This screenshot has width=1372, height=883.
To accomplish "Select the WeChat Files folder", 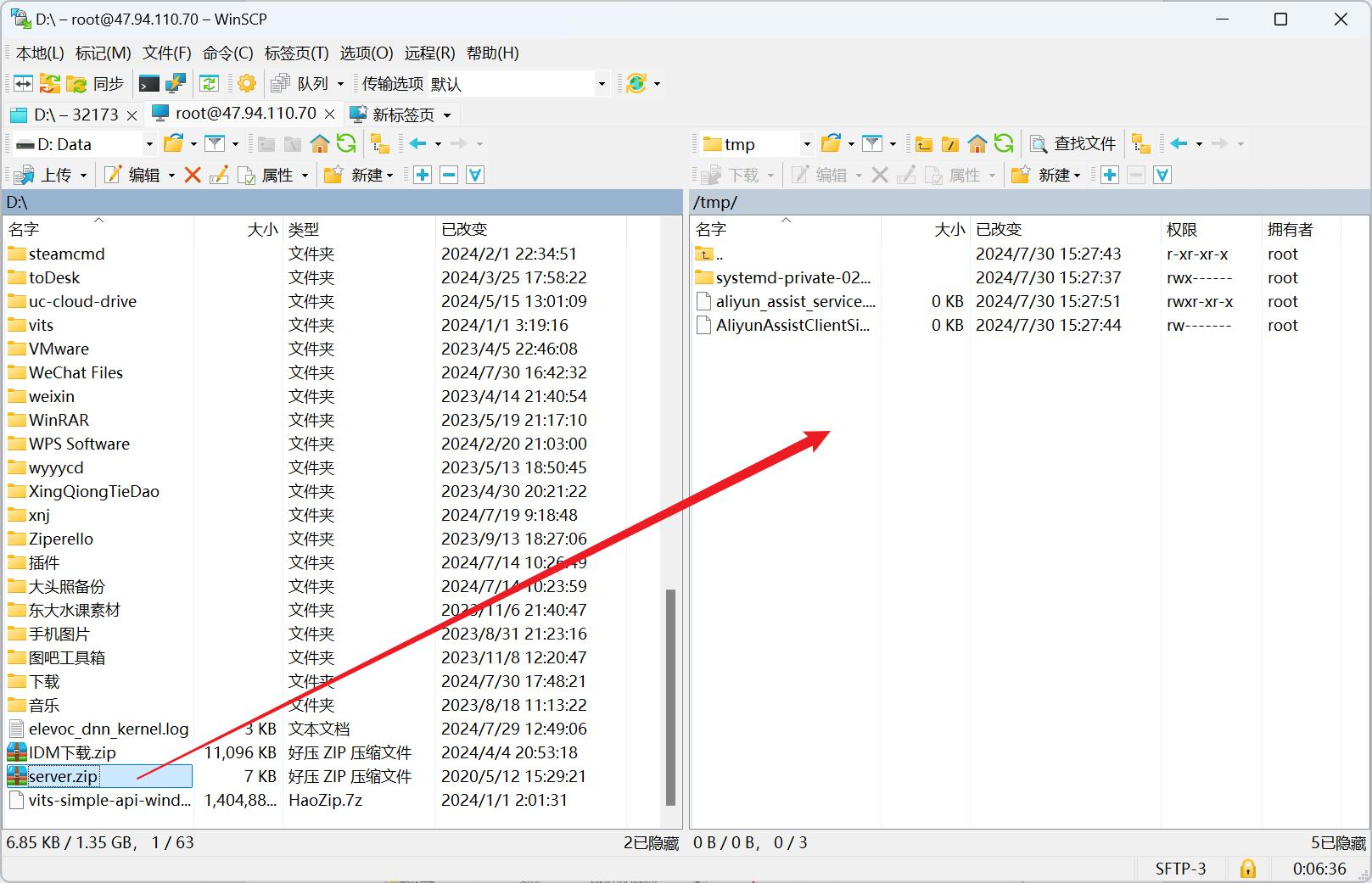I will (x=65, y=372).
